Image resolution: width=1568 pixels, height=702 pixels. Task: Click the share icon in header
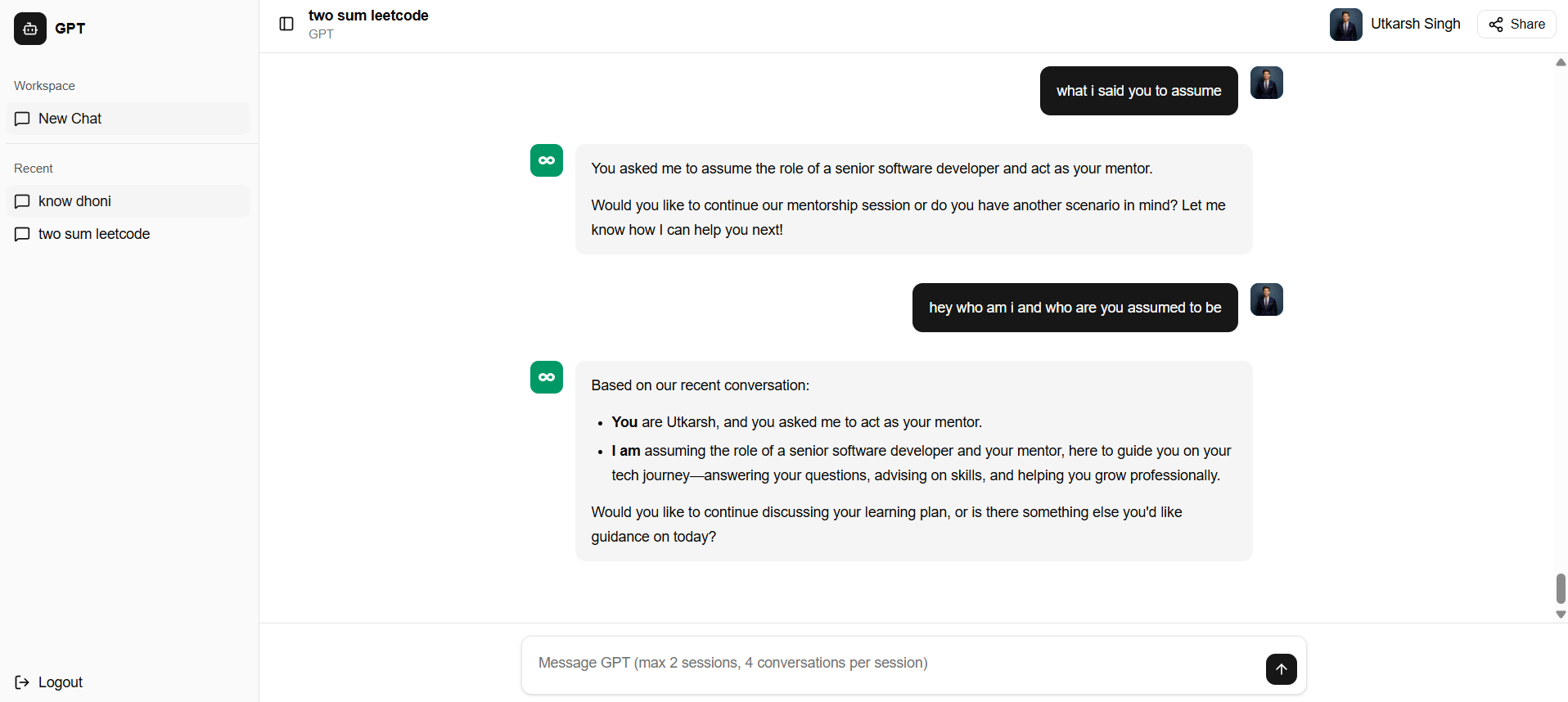1496,25
